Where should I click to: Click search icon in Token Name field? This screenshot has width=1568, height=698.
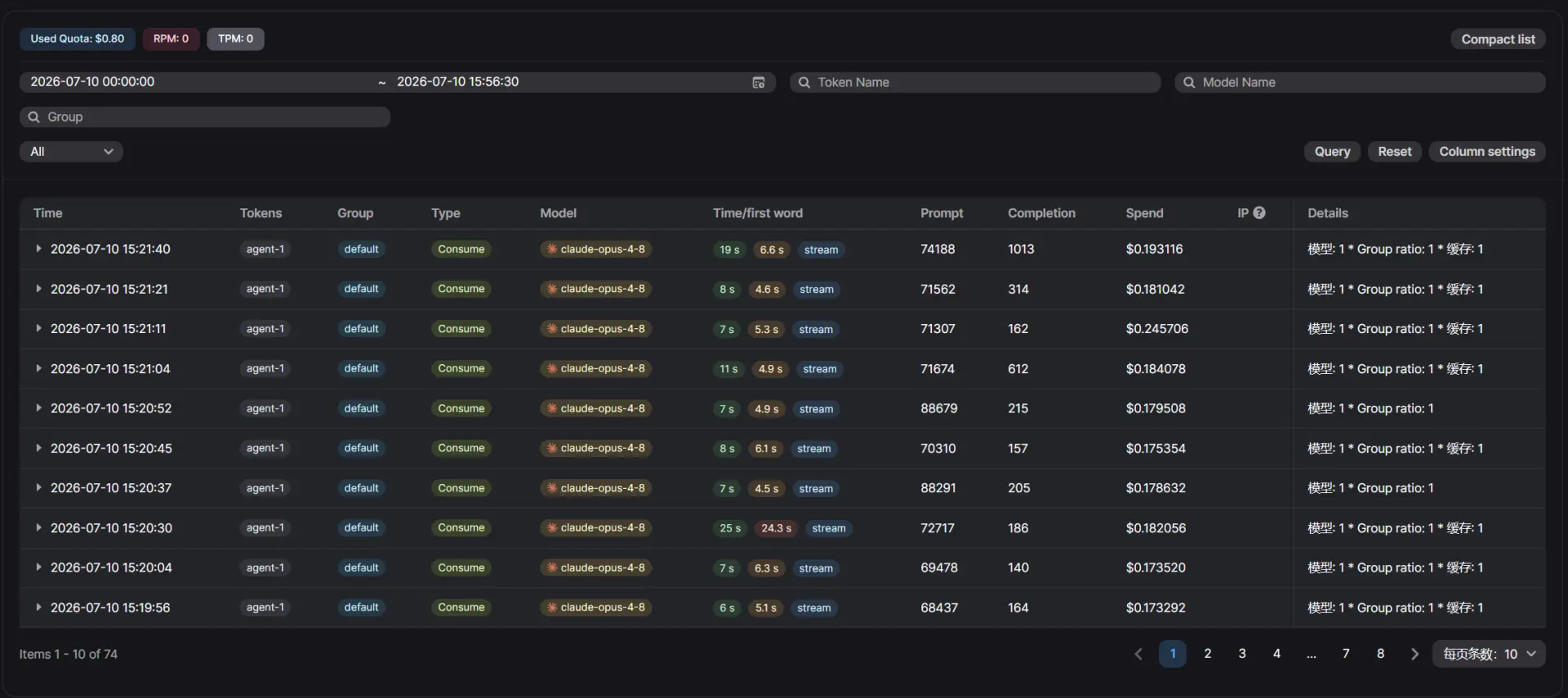pyautogui.click(x=804, y=82)
